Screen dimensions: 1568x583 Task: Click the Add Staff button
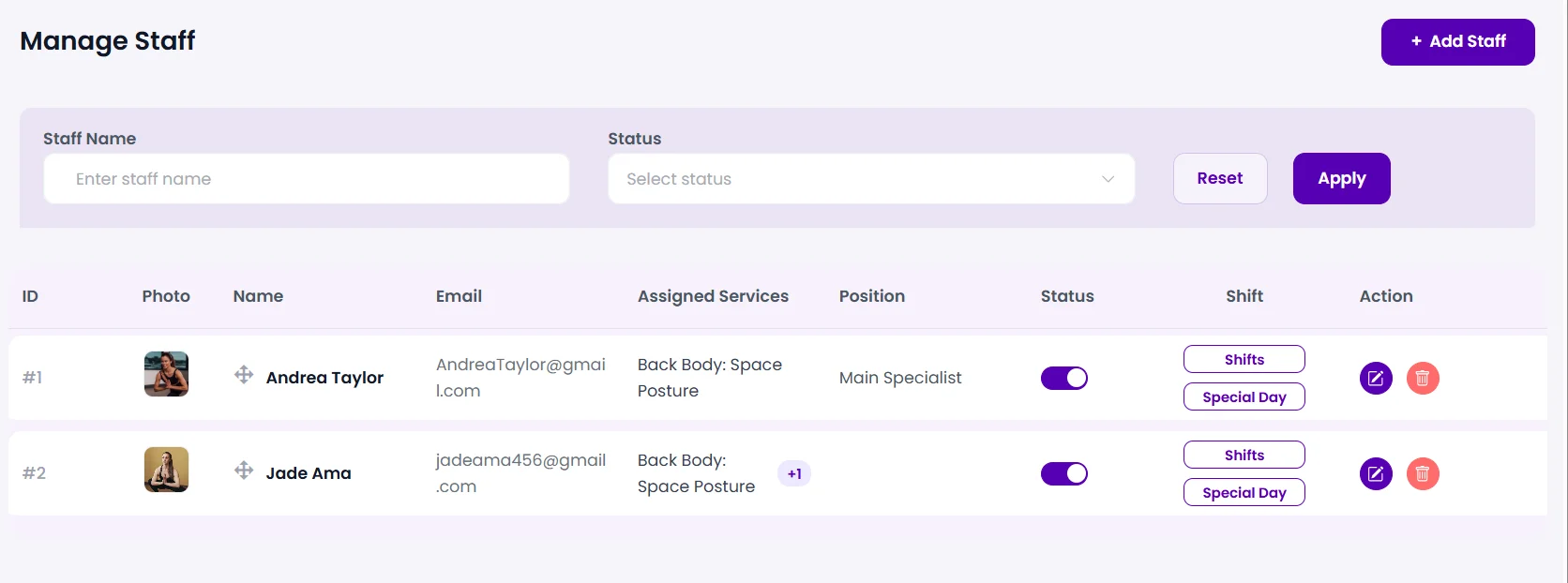click(1458, 42)
